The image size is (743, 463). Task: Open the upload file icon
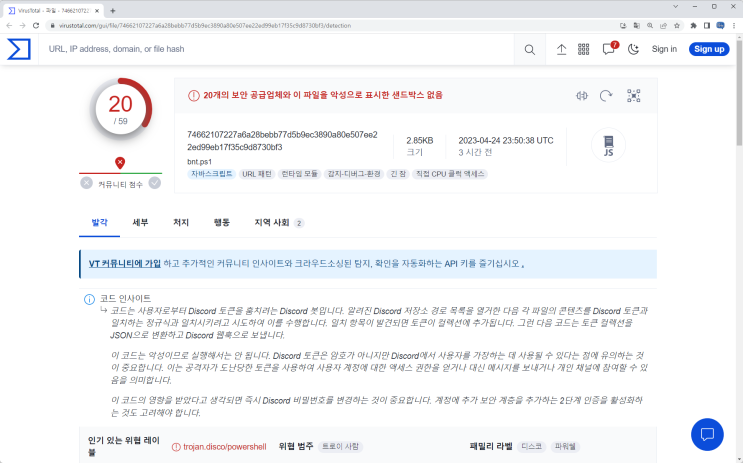[x=561, y=49]
